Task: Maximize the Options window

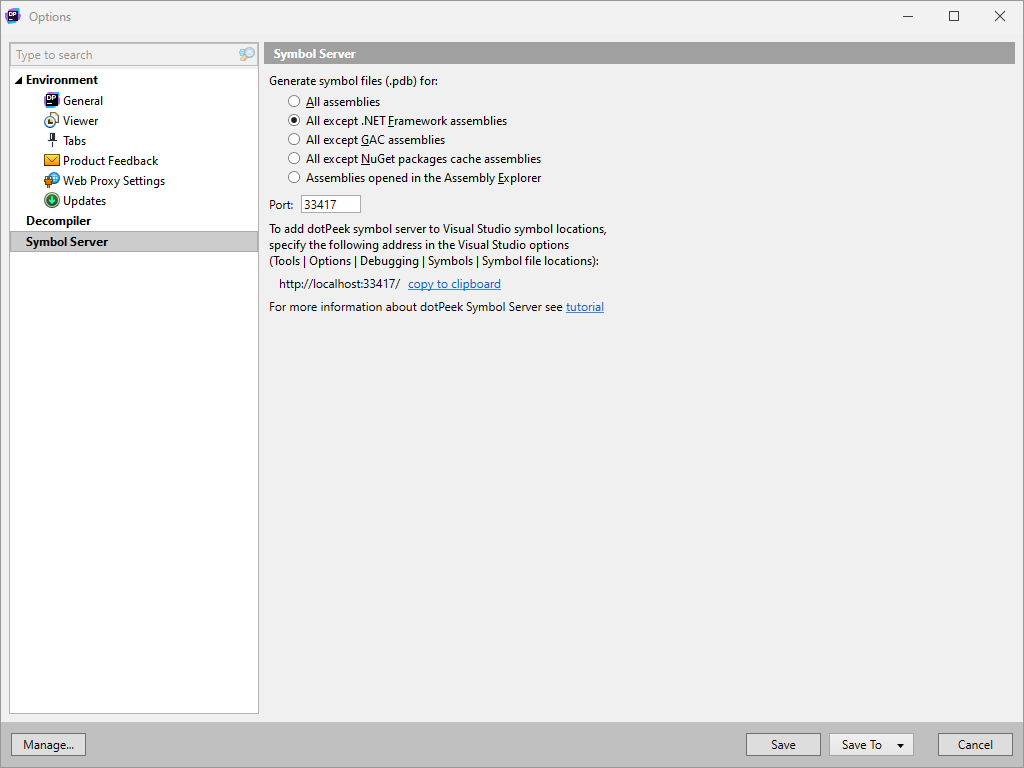Action: tap(953, 16)
